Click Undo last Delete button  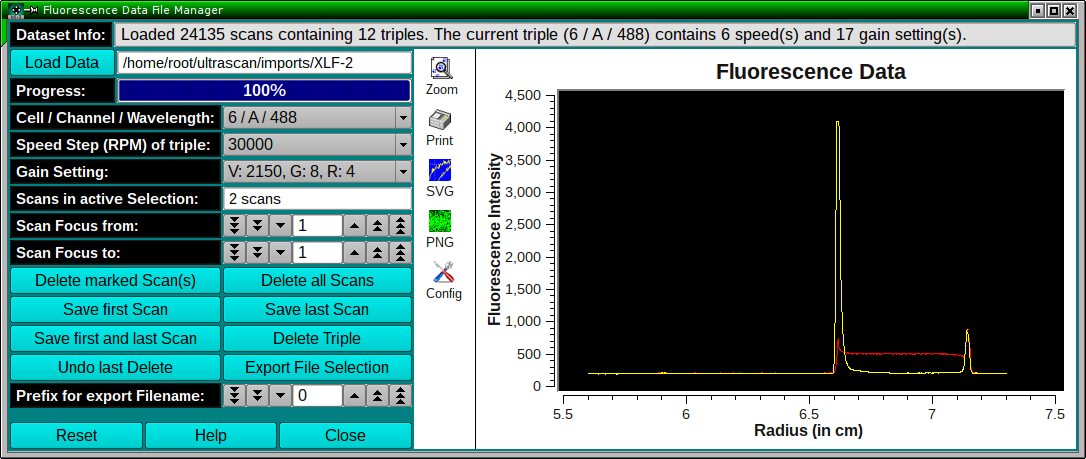pos(116,368)
